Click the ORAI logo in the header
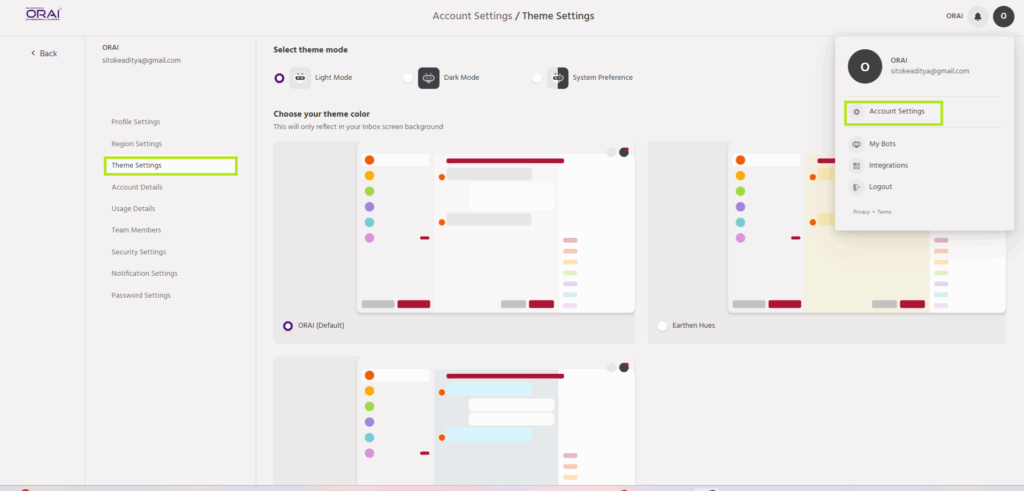 43,14
